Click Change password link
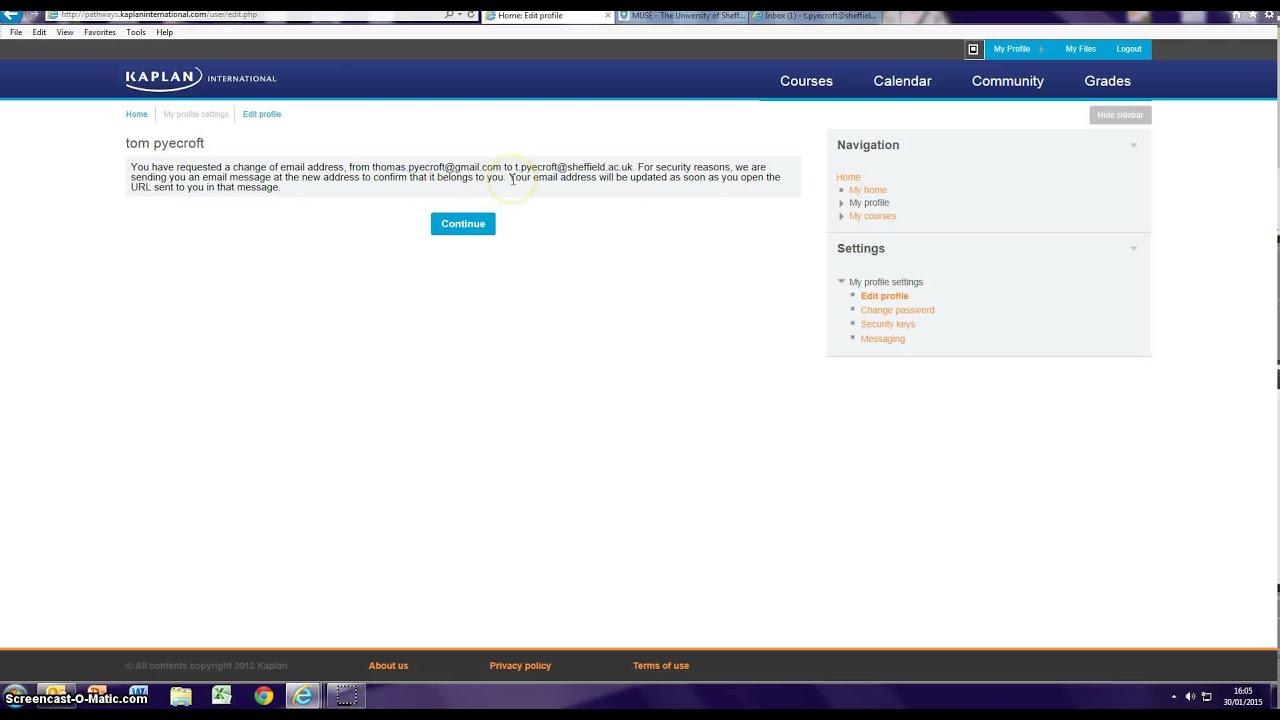This screenshot has height=720, width=1280. tap(897, 310)
